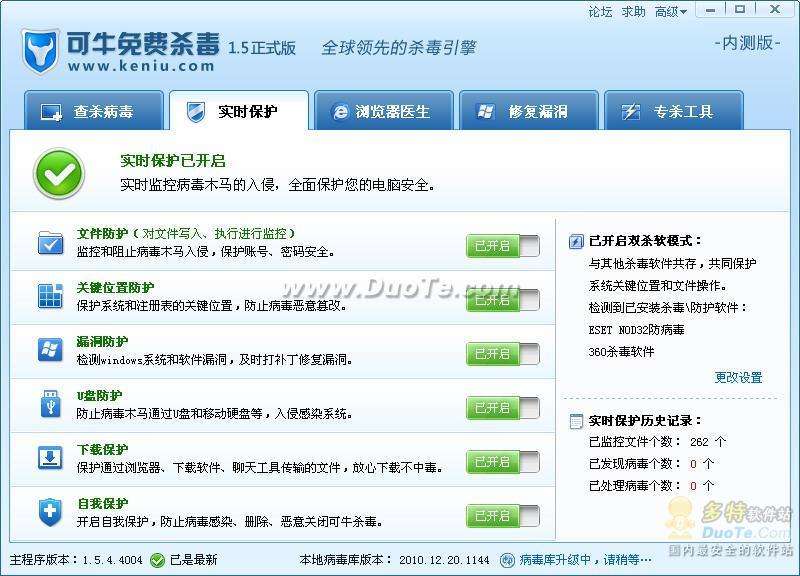800x576 pixels.
Task: Switch to the 专杀工具 tab
Action: coord(673,111)
